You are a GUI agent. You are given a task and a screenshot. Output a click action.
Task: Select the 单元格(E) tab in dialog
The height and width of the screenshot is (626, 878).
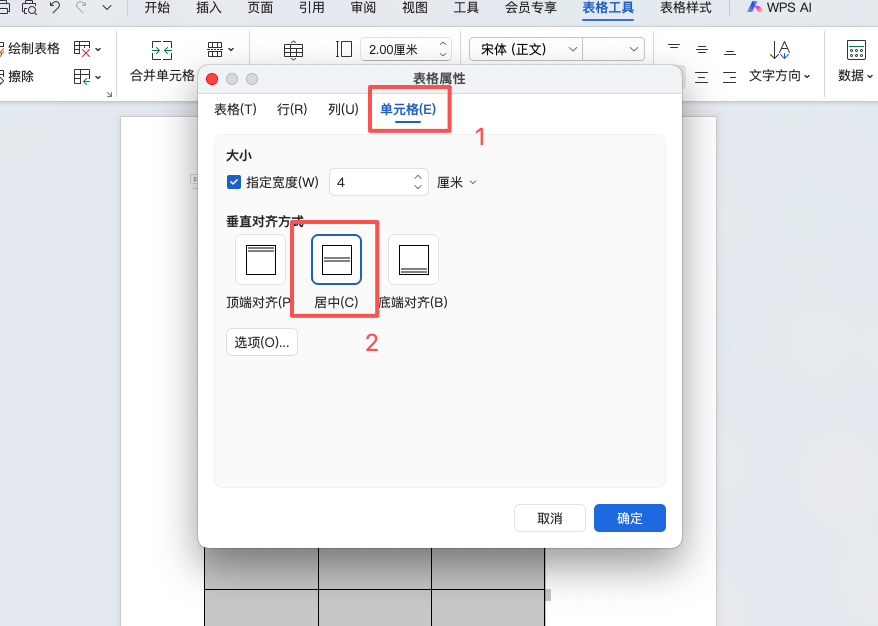coord(408,109)
